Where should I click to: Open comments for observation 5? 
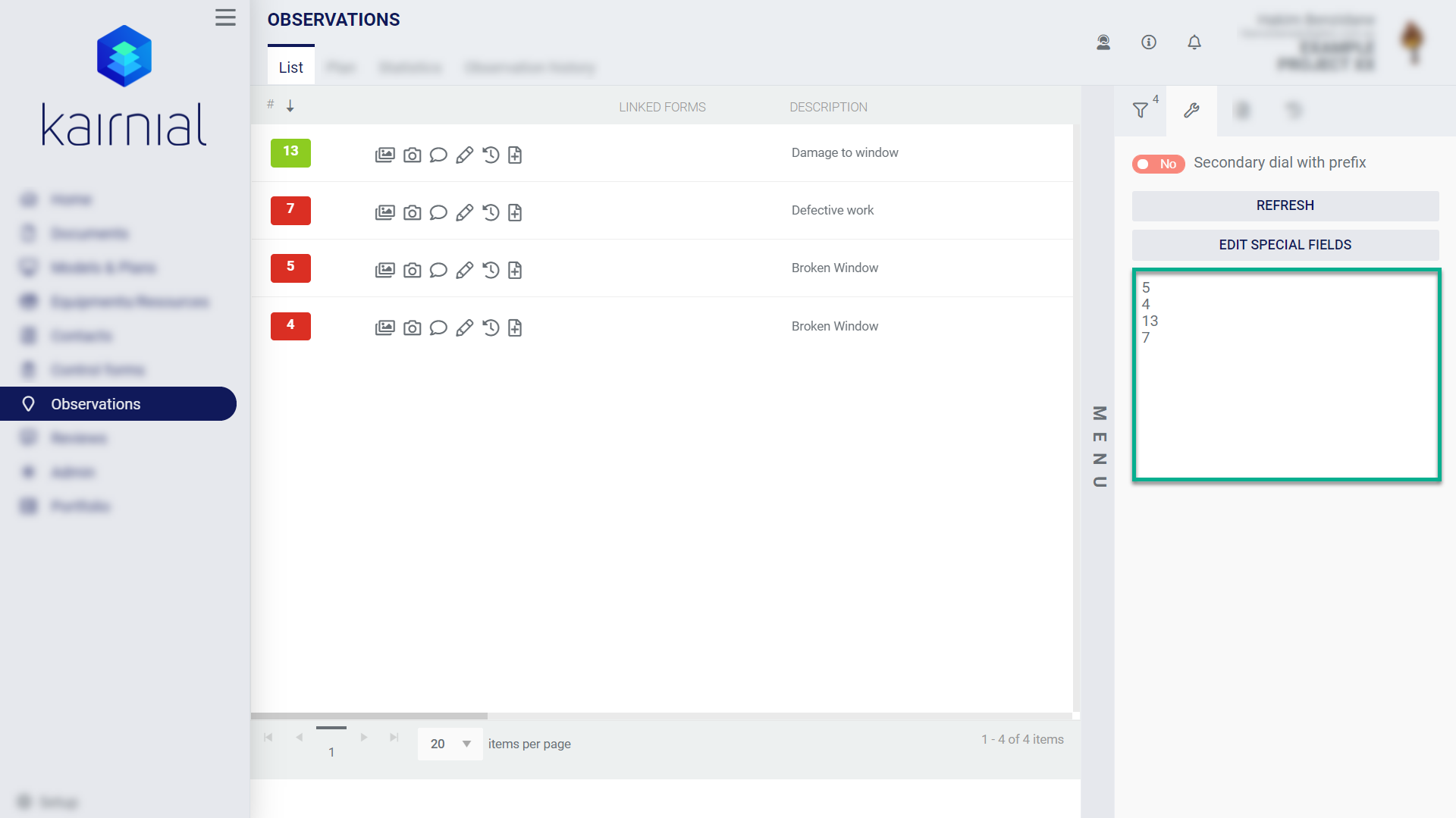(438, 271)
